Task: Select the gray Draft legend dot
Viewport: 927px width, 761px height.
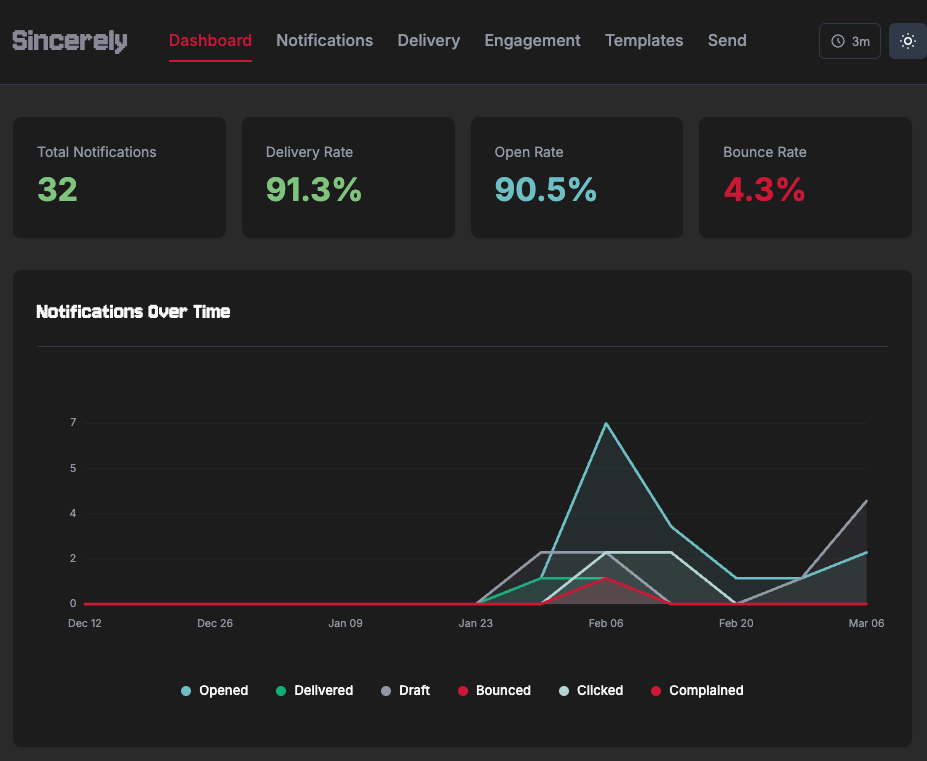Action: pyautogui.click(x=388, y=690)
